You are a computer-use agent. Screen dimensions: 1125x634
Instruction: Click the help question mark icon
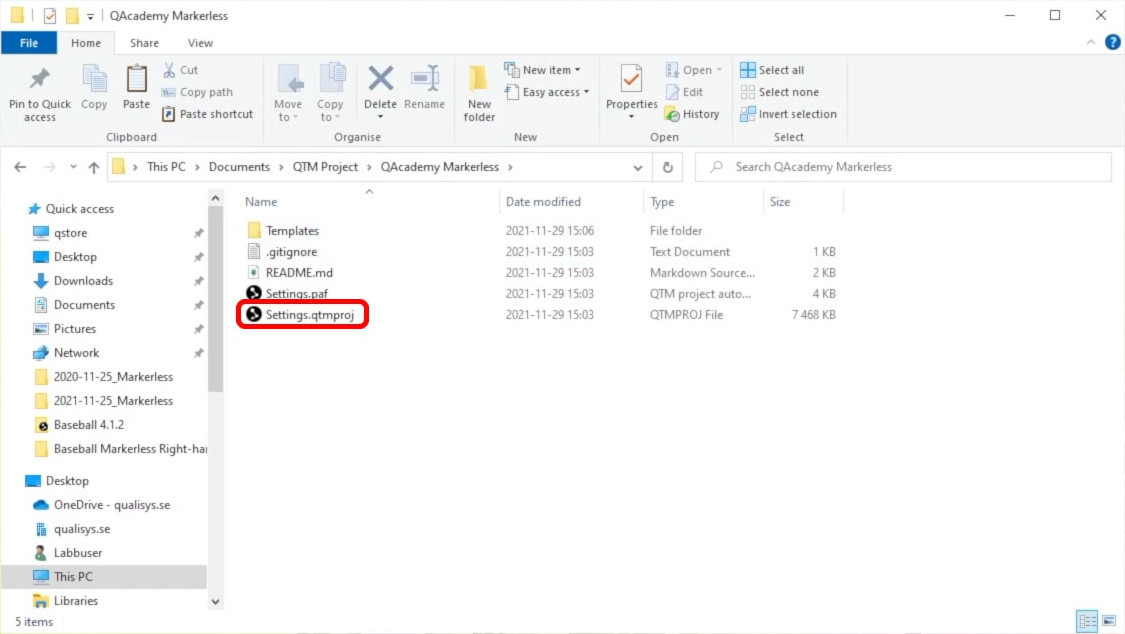[1112, 42]
